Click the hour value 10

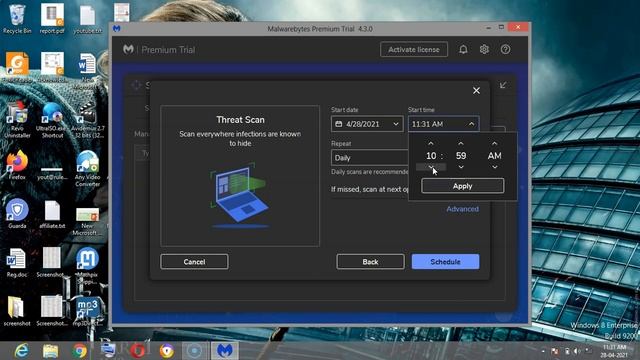coord(431,156)
